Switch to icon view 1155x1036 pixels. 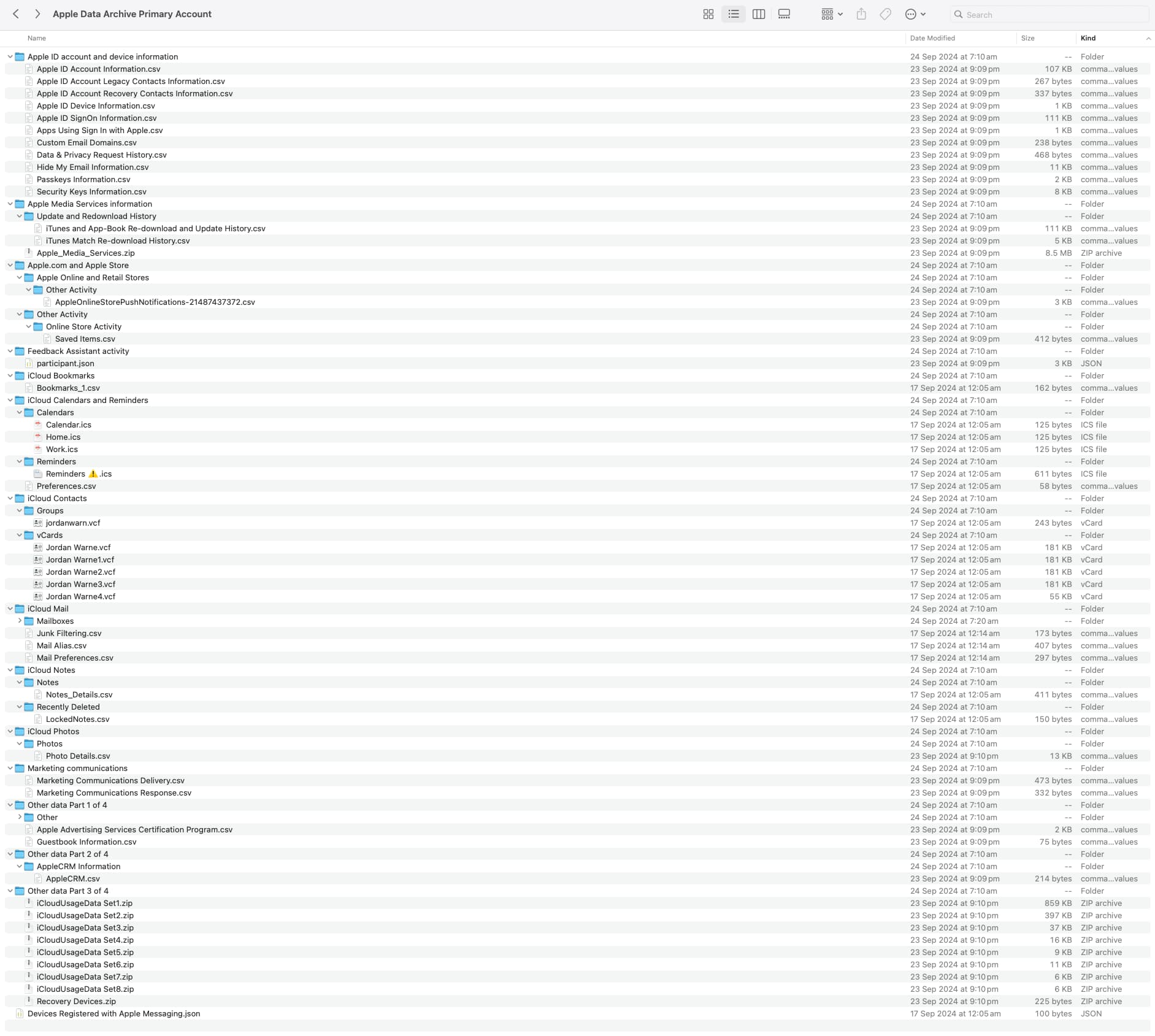[708, 14]
